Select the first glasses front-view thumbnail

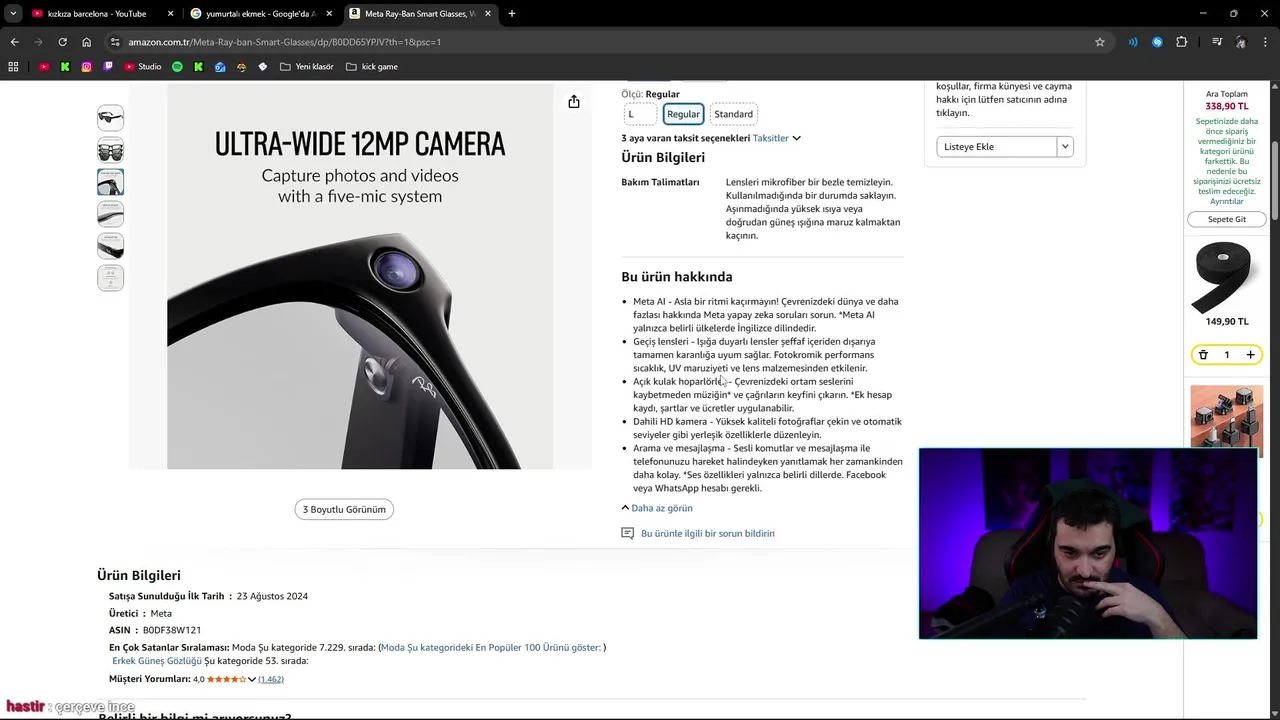(x=110, y=118)
